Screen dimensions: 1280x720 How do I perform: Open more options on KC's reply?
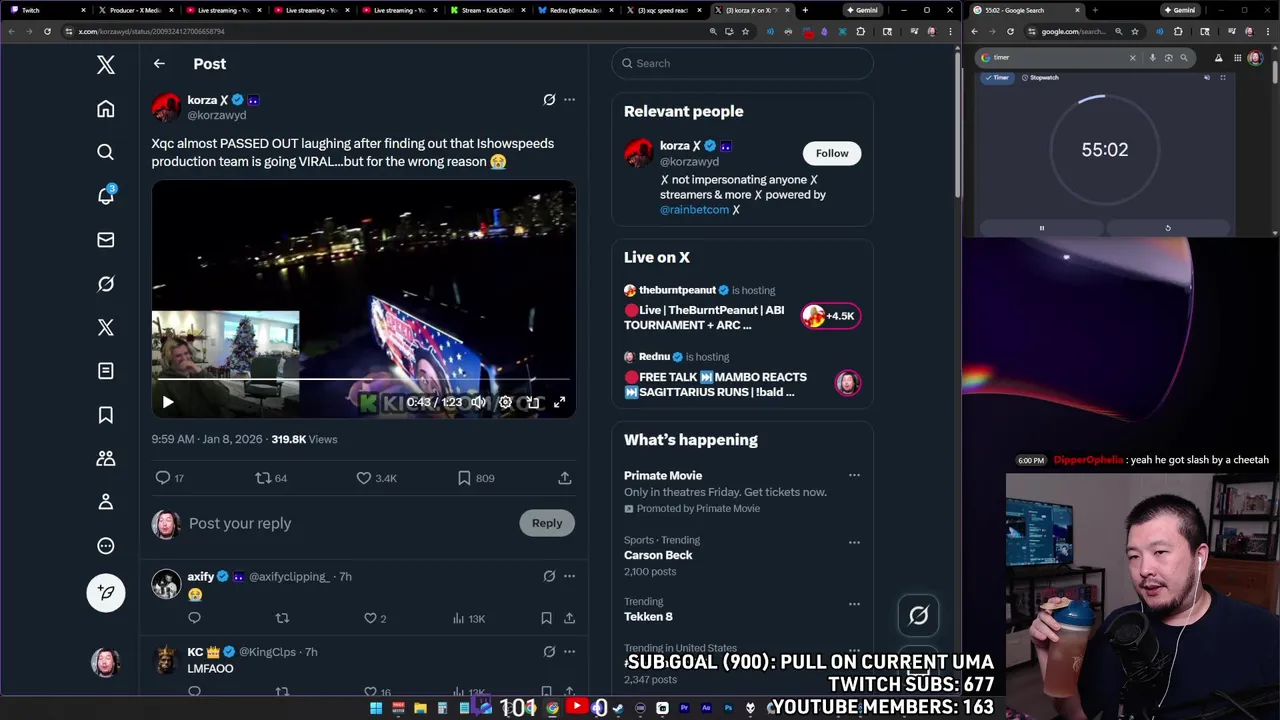click(569, 652)
